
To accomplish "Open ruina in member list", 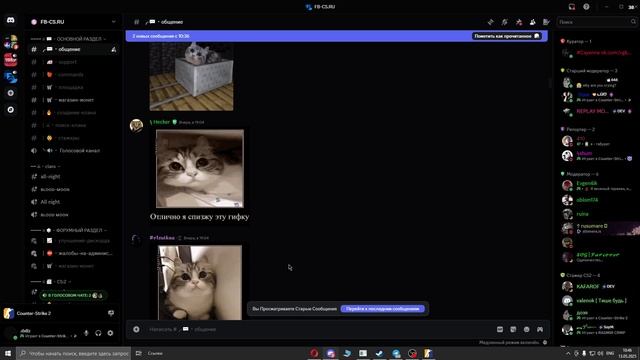I will click(x=597, y=214).
